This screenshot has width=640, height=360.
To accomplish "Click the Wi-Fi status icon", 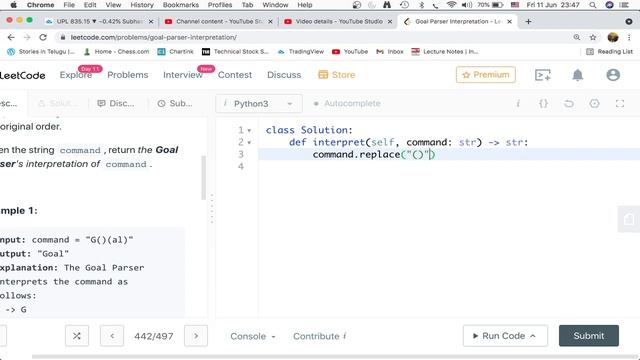I will pos(451,5).
